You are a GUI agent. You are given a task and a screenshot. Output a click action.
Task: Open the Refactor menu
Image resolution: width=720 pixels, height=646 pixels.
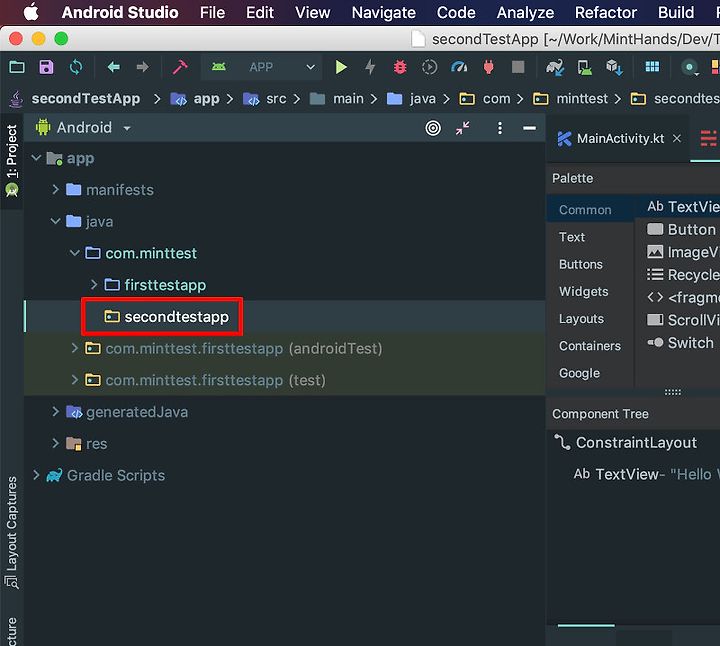pos(606,12)
